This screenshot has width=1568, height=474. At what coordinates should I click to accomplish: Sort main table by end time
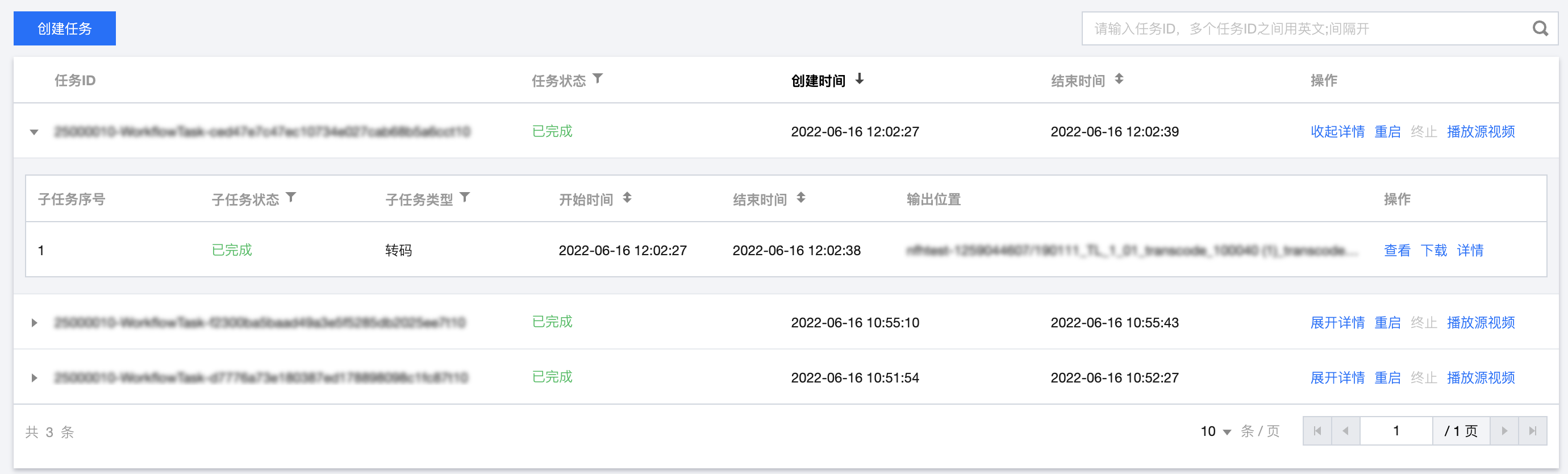1119,79
